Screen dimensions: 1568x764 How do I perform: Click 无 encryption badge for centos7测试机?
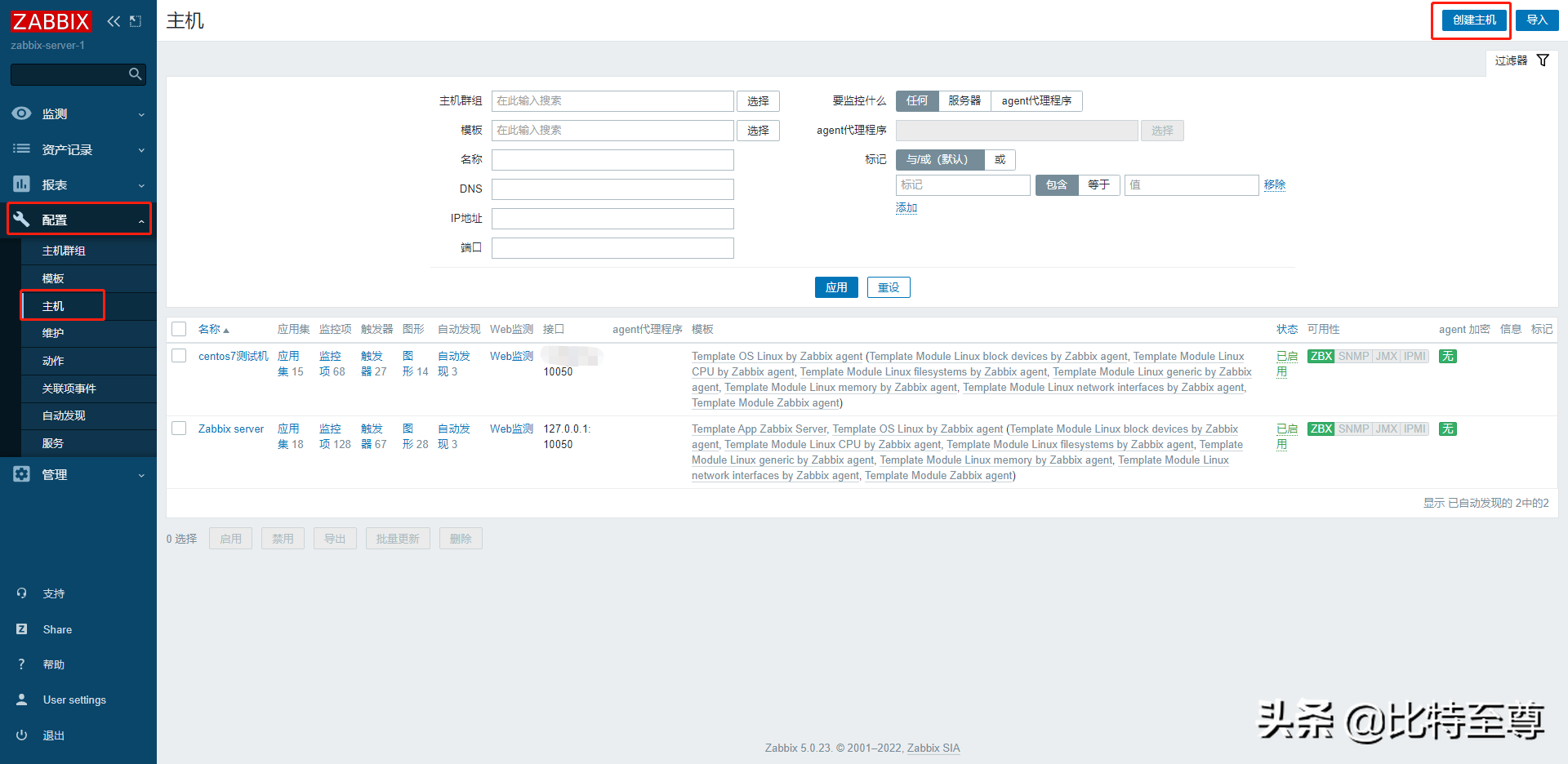click(x=1448, y=357)
